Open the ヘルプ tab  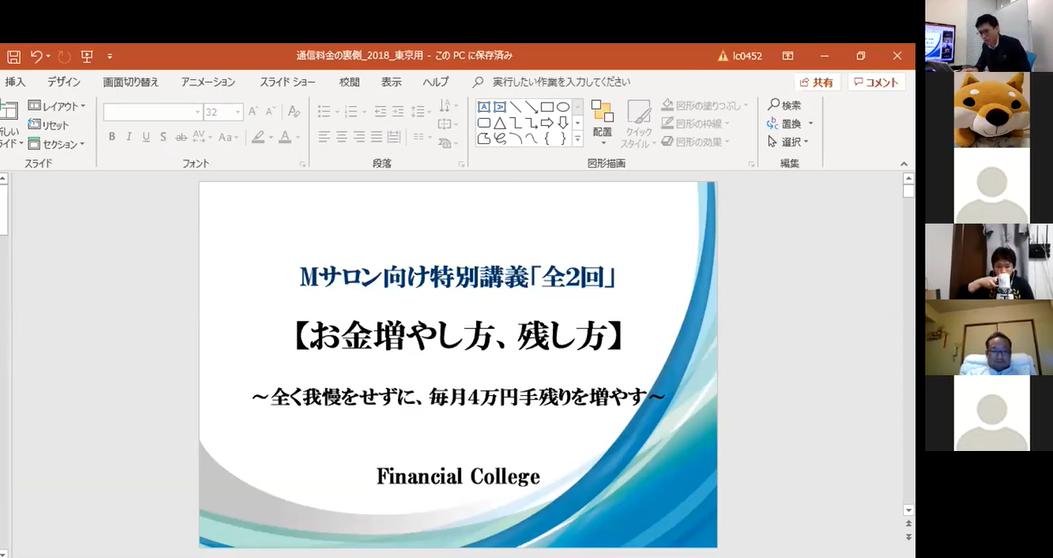(435, 82)
